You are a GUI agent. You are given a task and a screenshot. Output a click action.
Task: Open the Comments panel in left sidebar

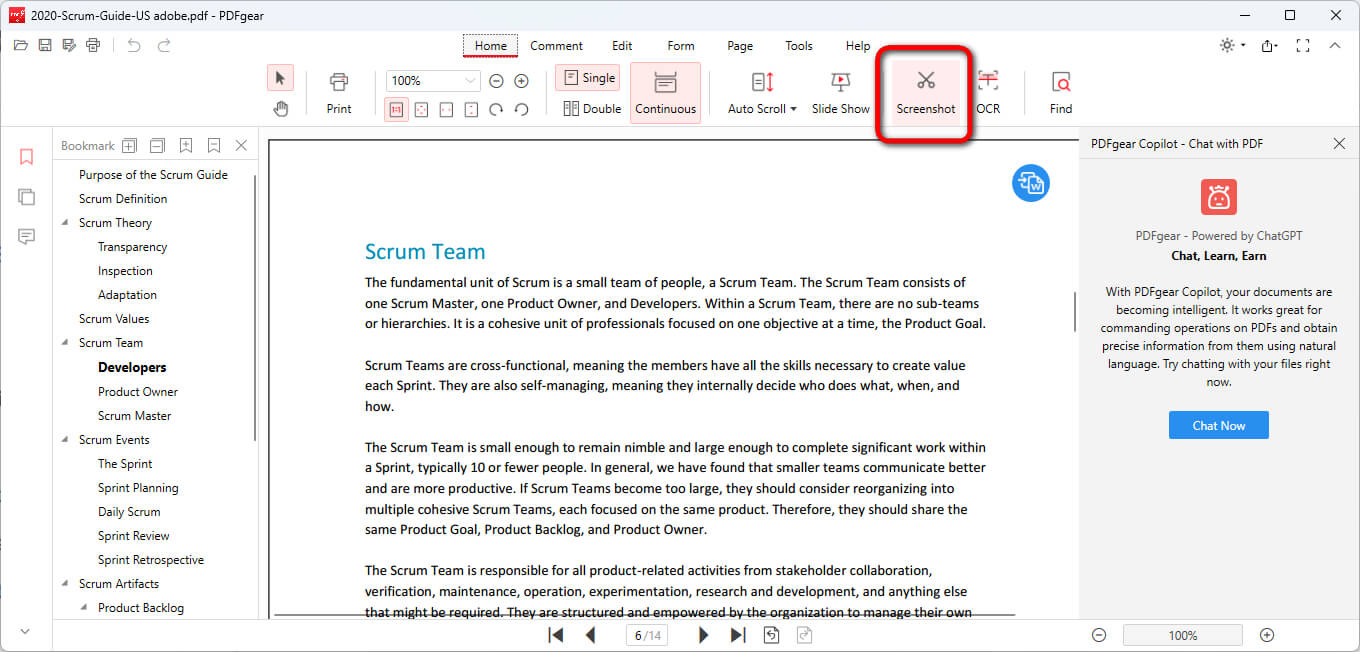coord(26,233)
